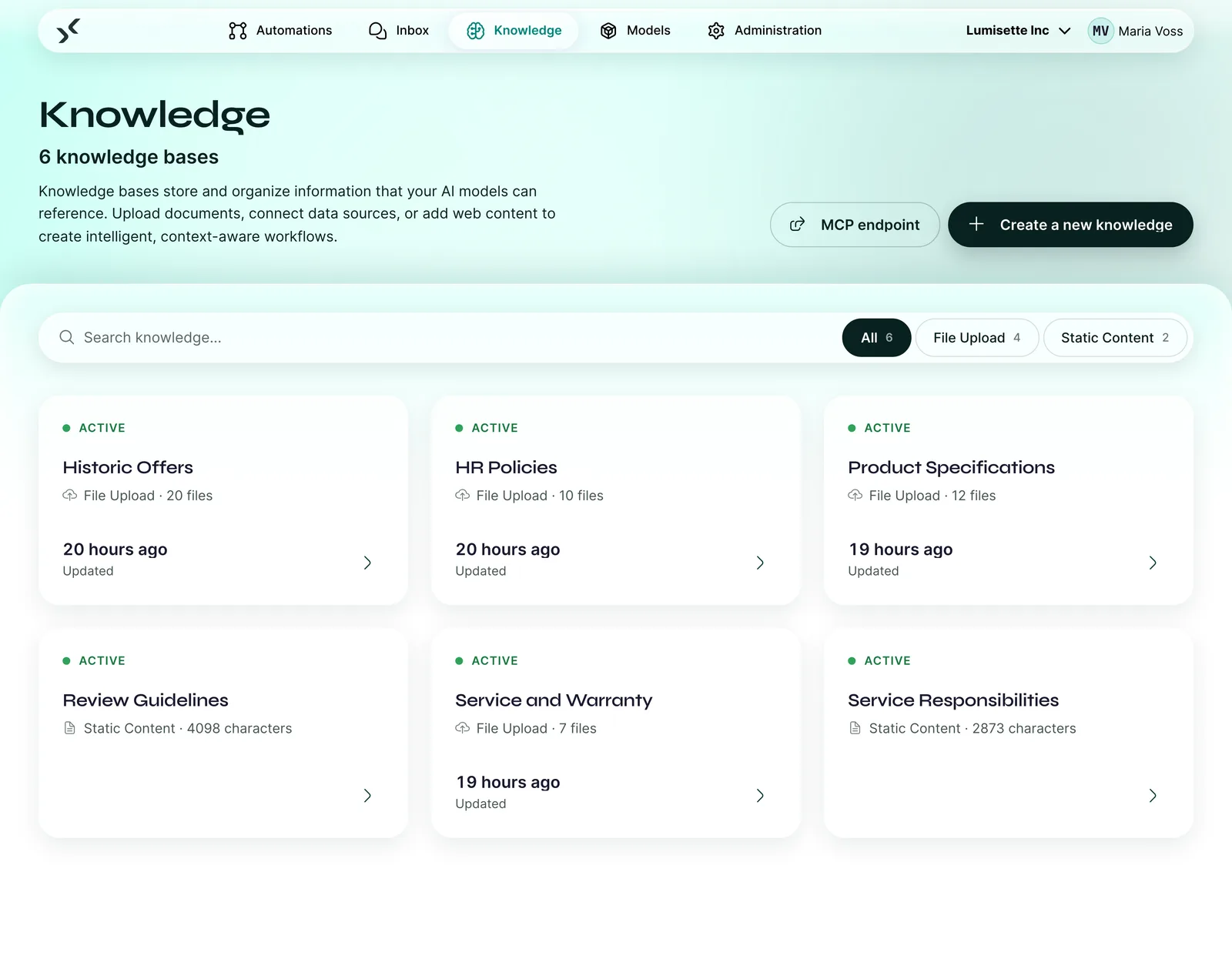Viewport: 1232px width, 962px height.
Task: Open Service and Warranty via its chevron arrow
Action: pos(760,796)
